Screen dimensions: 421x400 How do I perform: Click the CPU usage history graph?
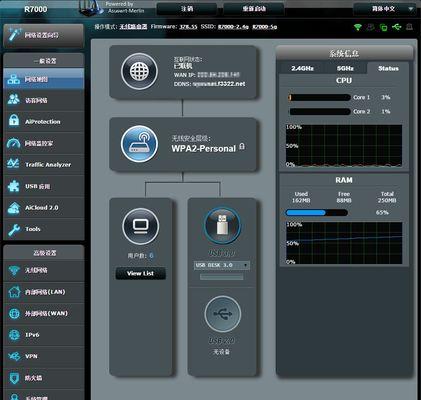tap(344, 146)
